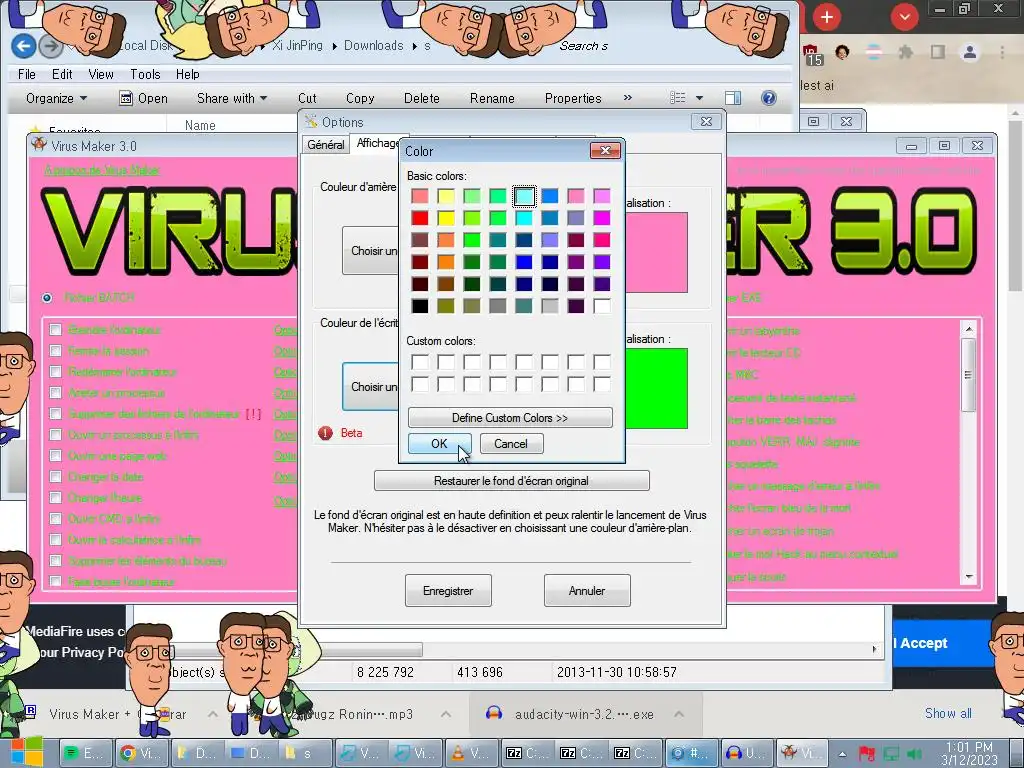The width and height of the screenshot is (1024, 768).
Task: Expand Ronin mp3 download options chevron
Action: pos(445,714)
